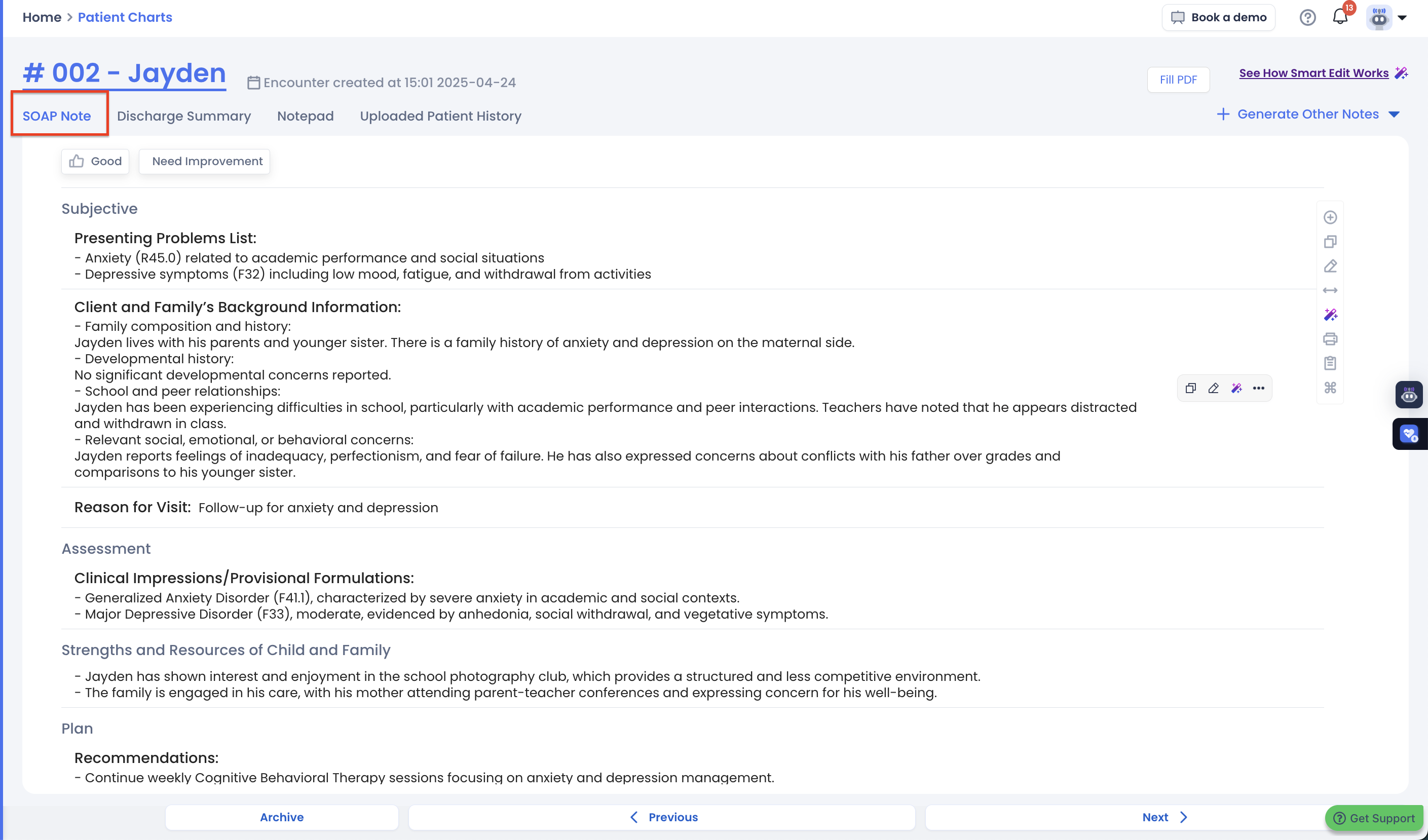The height and width of the screenshot is (840, 1428).
Task: Switch to the Discharge Summary tab
Action: click(183, 116)
